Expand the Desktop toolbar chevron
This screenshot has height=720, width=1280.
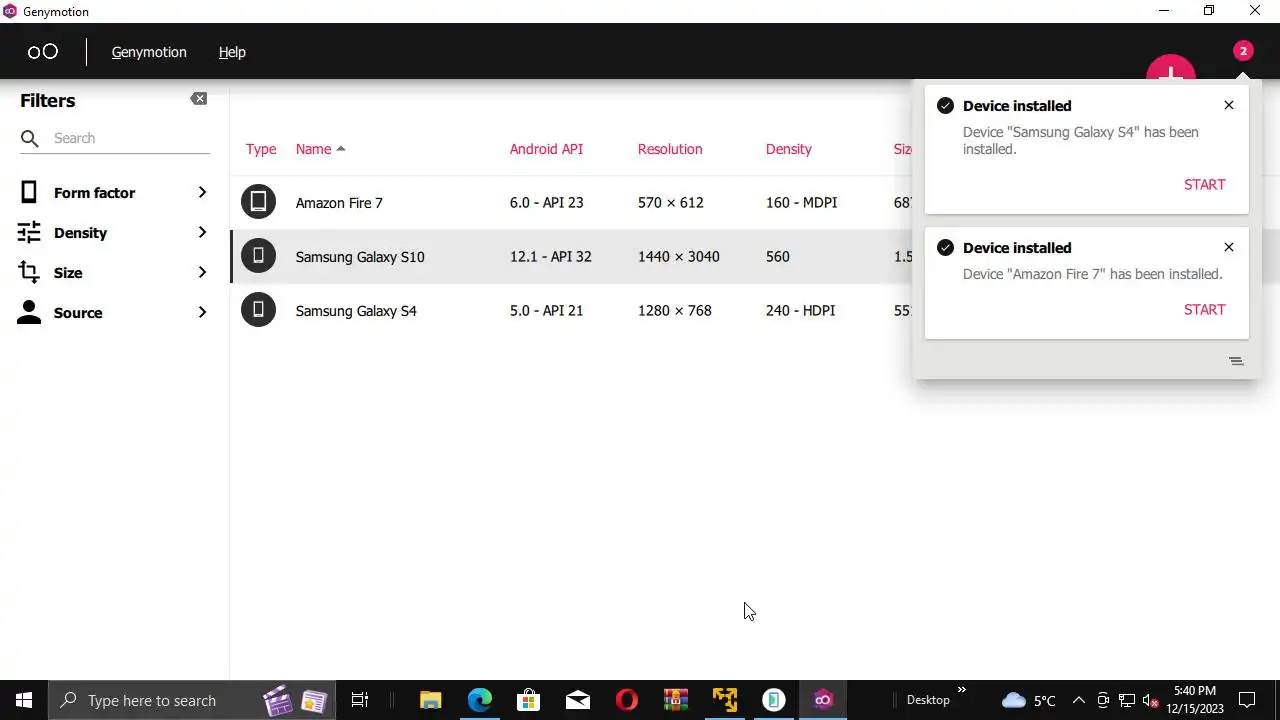(x=962, y=690)
